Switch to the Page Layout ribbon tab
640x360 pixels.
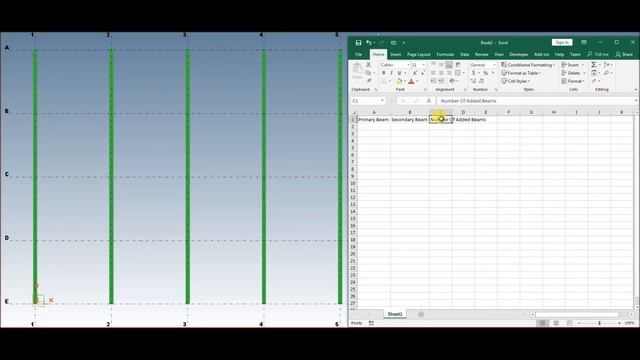[419, 54]
